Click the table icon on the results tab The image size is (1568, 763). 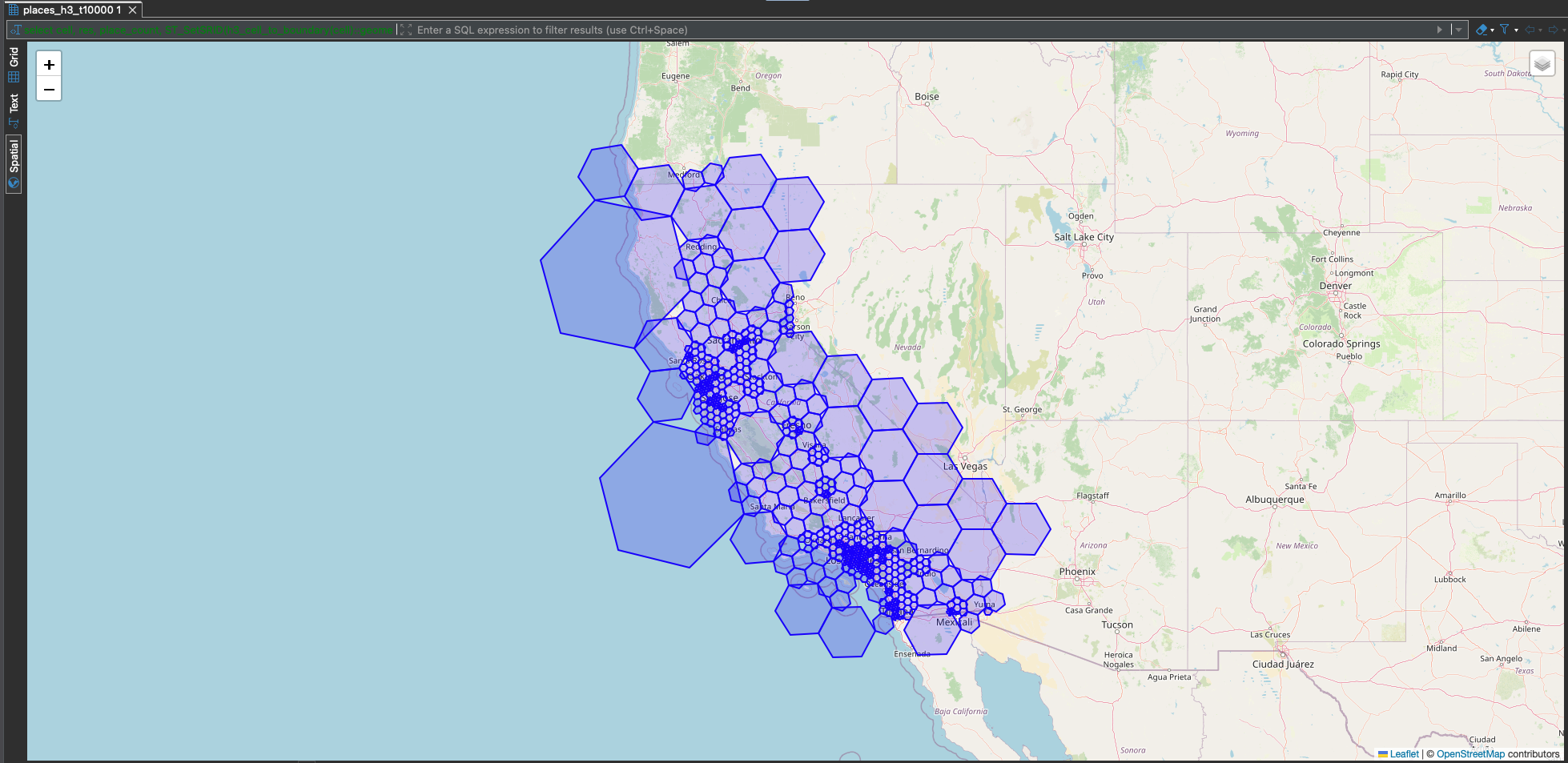tap(12, 10)
